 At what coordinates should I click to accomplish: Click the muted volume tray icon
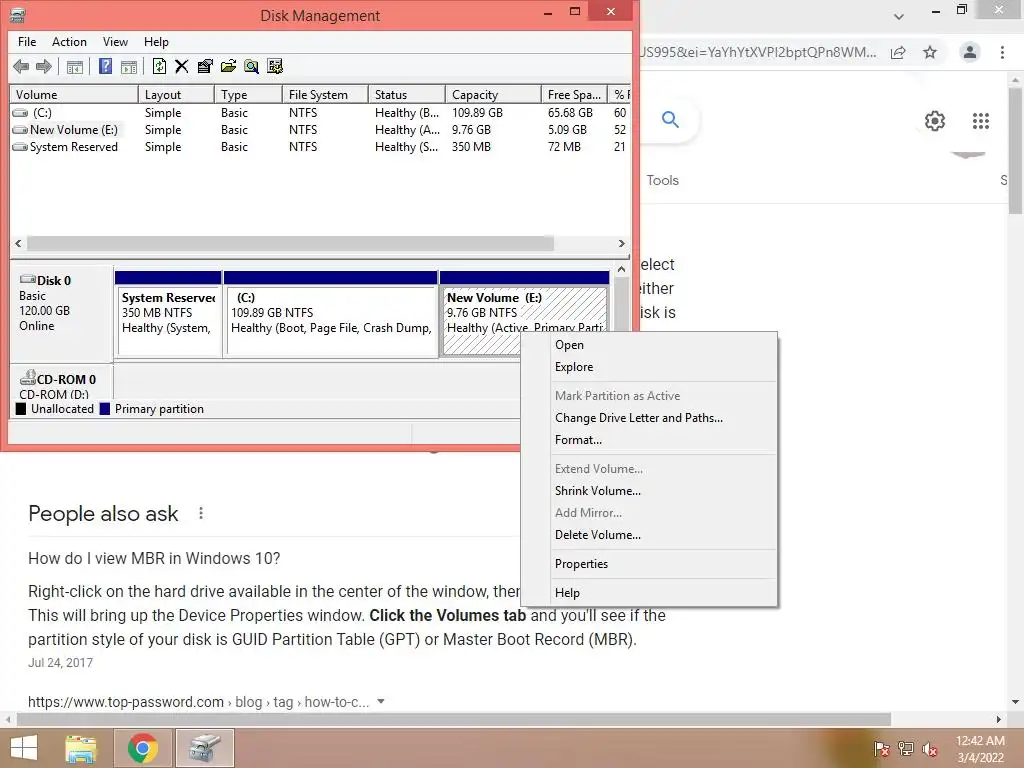930,748
